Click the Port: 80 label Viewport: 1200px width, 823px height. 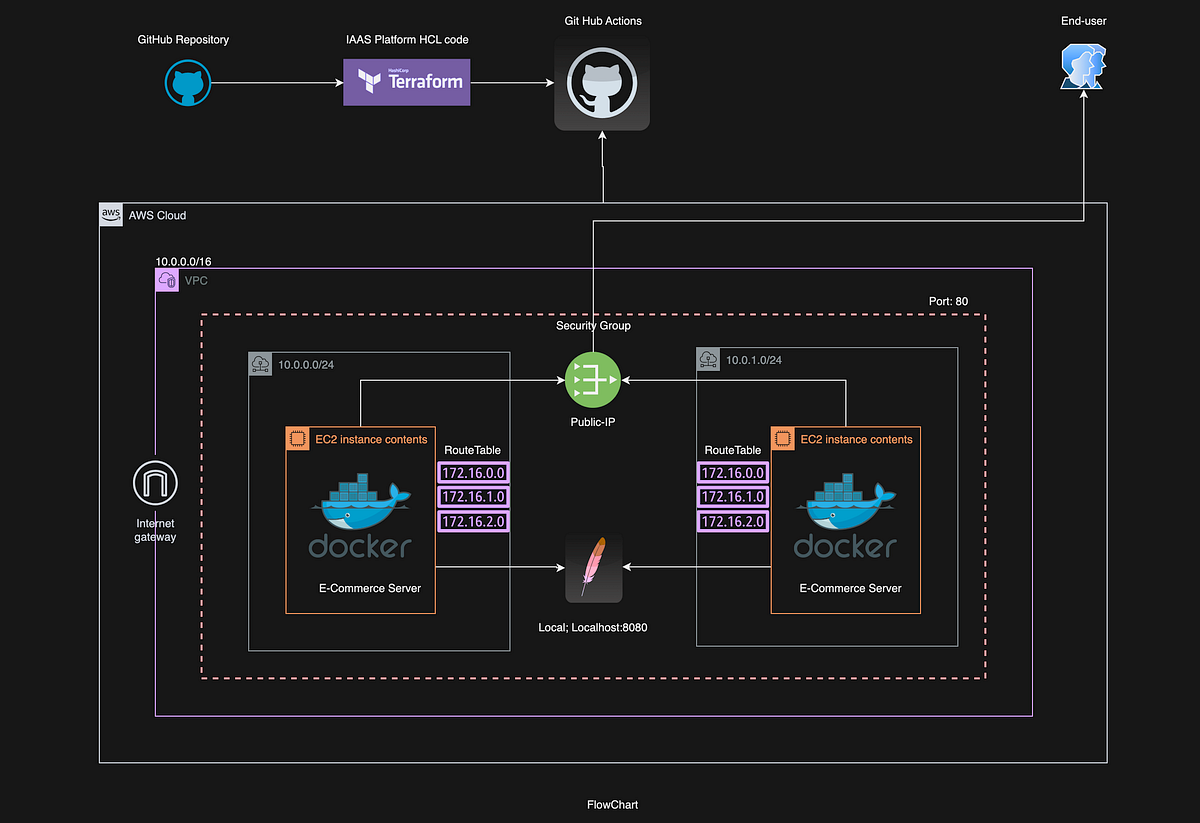pyautogui.click(x=947, y=300)
